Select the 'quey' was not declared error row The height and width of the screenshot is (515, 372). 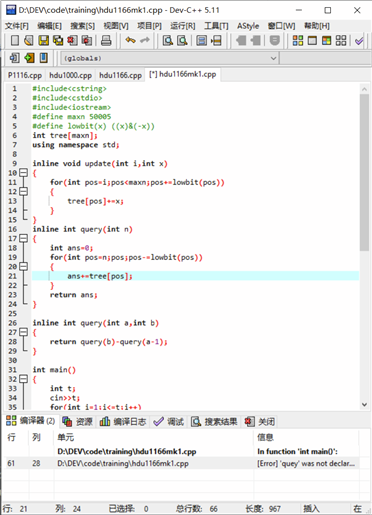[182, 463]
